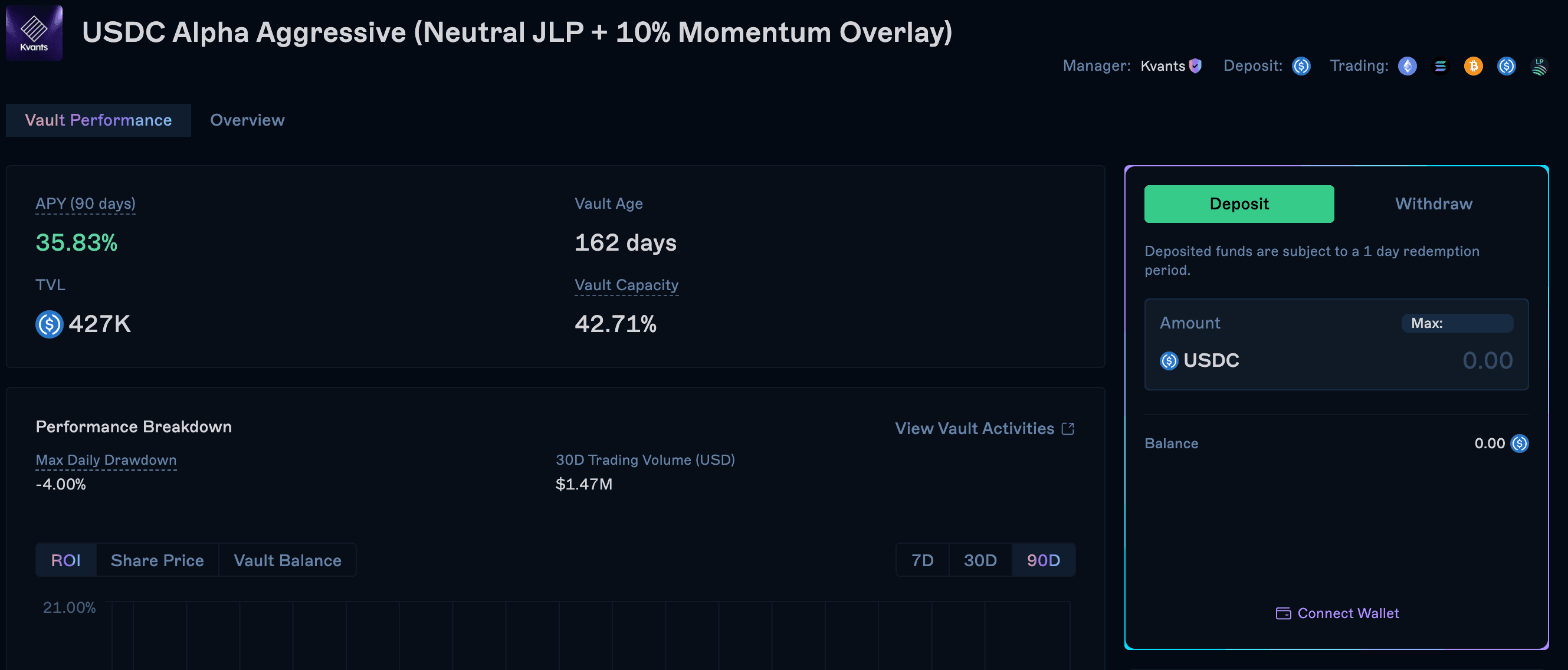This screenshot has height=670, width=1568.
Task: Click the Ethereum trading asset icon
Action: tap(1408, 65)
